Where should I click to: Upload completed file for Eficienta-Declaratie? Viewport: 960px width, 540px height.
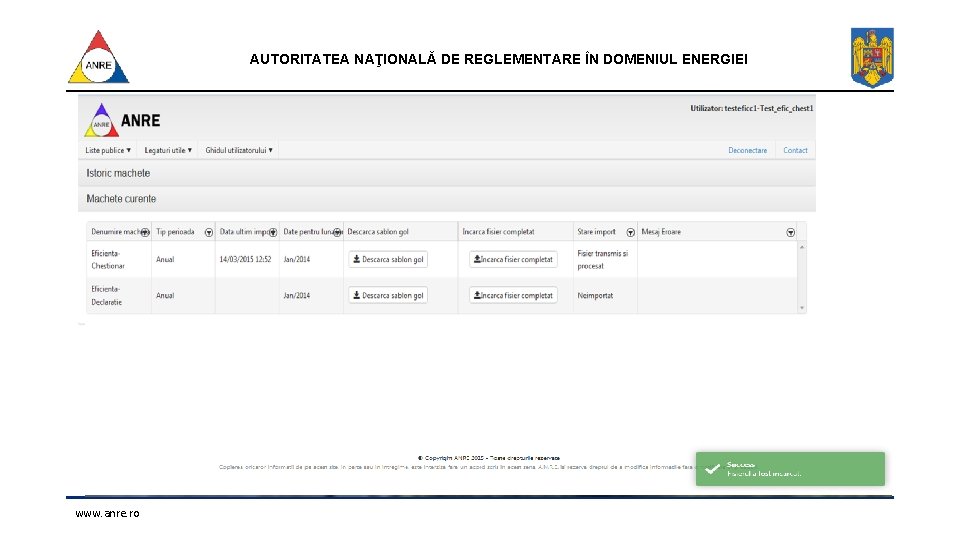[x=513, y=295]
